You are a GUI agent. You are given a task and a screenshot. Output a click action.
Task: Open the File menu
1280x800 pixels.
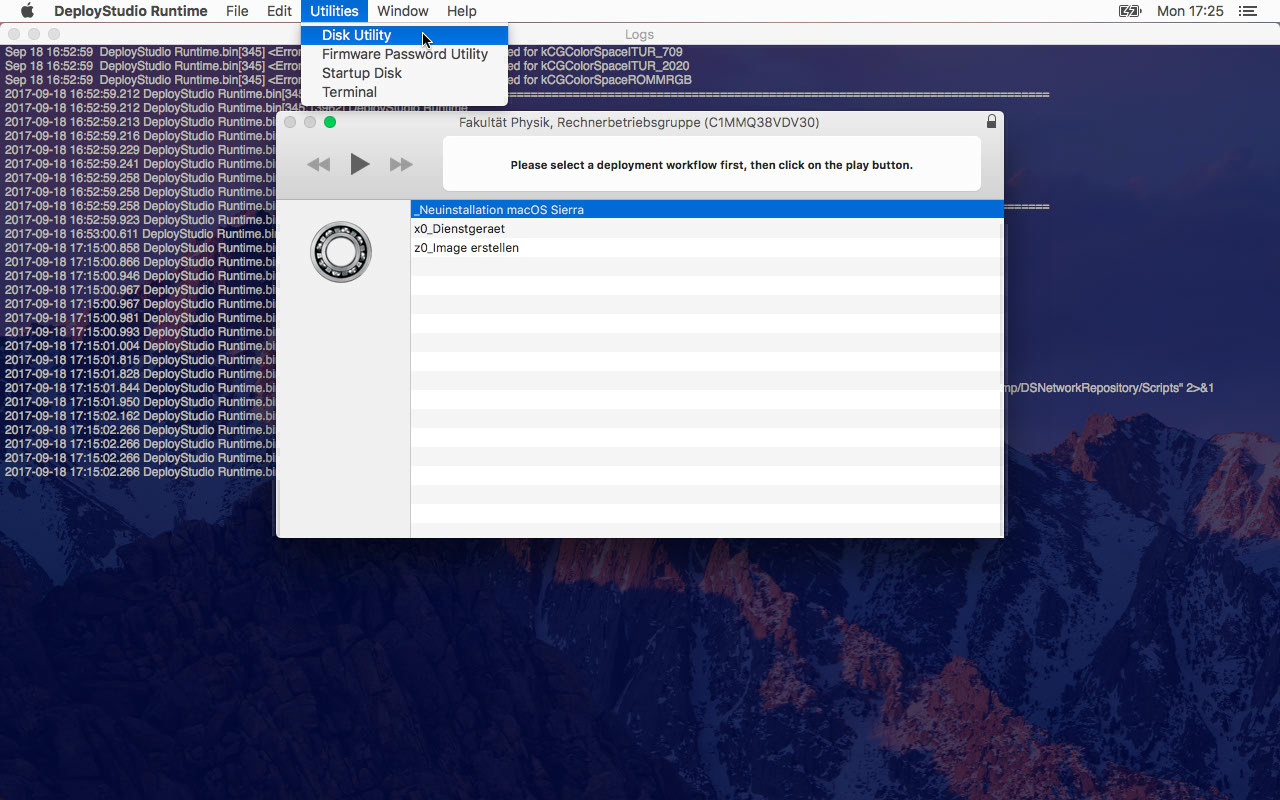[237, 11]
